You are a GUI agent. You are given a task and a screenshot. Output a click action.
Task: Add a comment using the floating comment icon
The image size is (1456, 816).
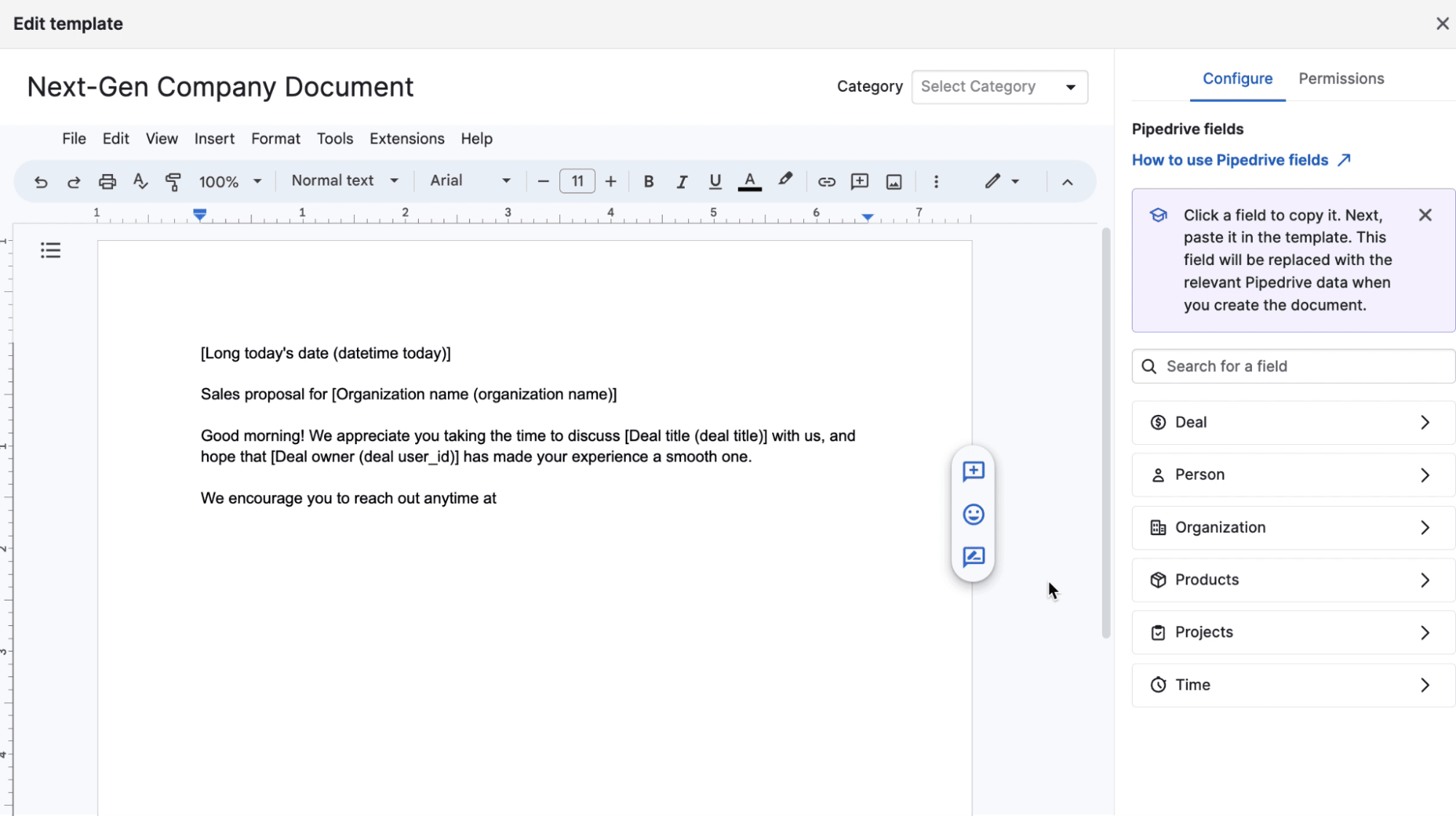(x=973, y=471)
